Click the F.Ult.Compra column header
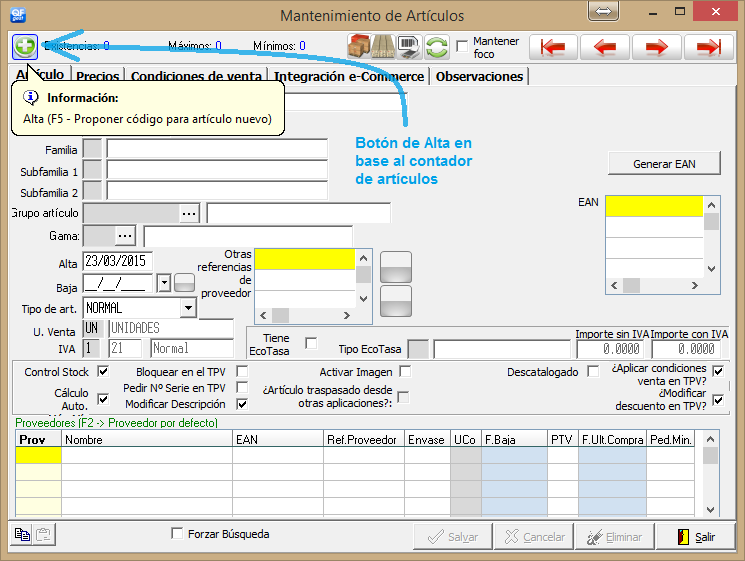 [612, 439]
